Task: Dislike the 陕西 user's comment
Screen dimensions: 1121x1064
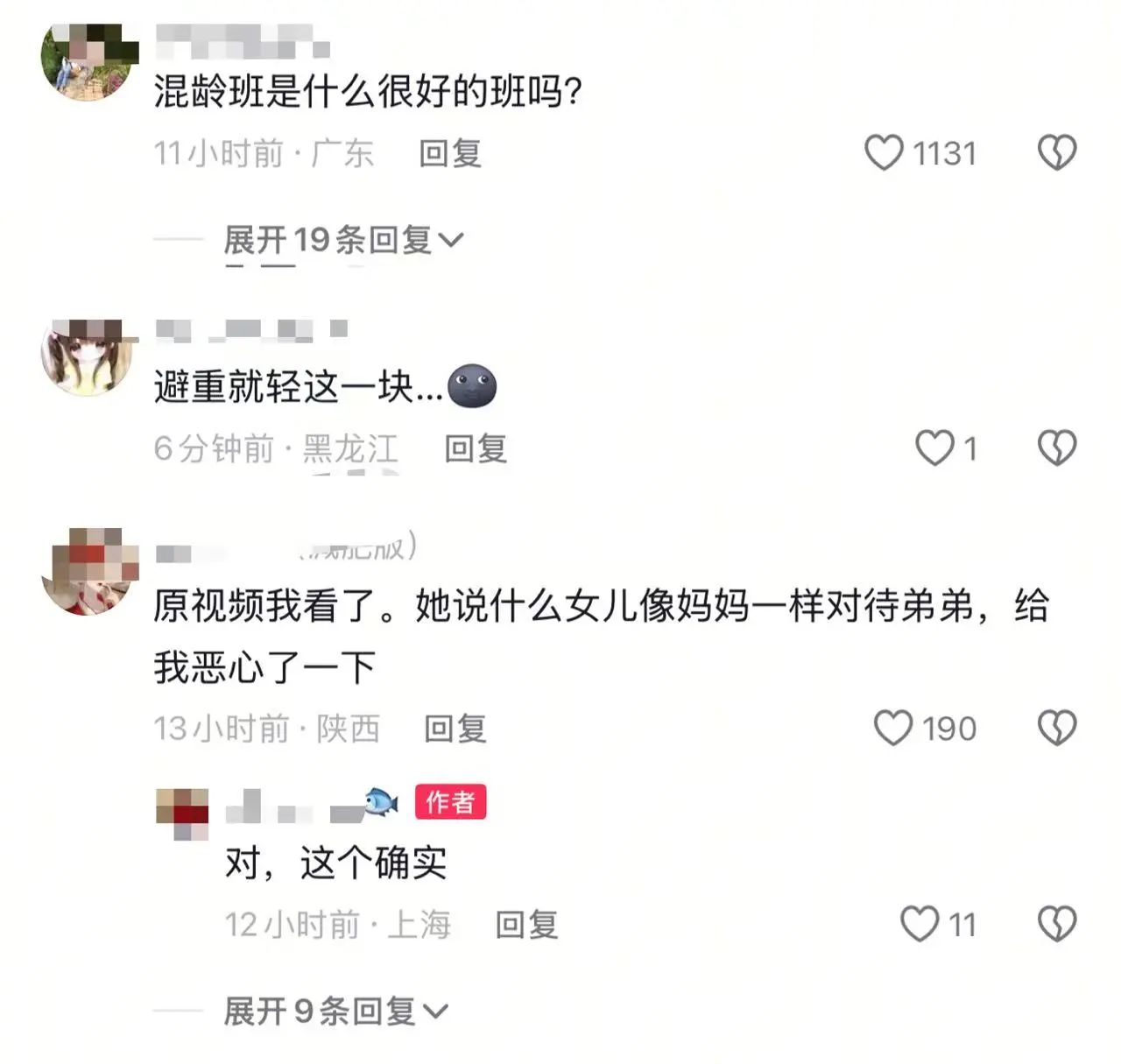Action: coord(1057,728)
